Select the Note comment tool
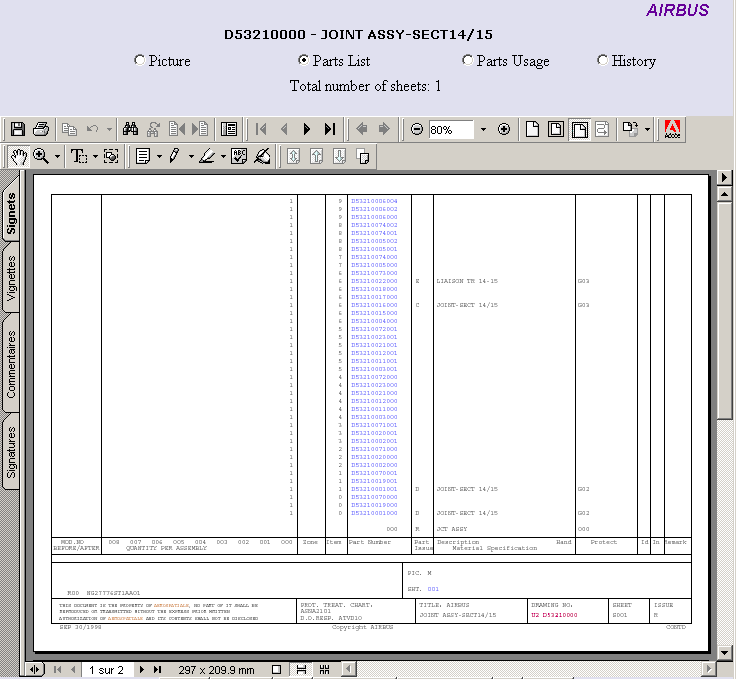Viewport: 736px width, 679px height. click(x=142, y=156)
